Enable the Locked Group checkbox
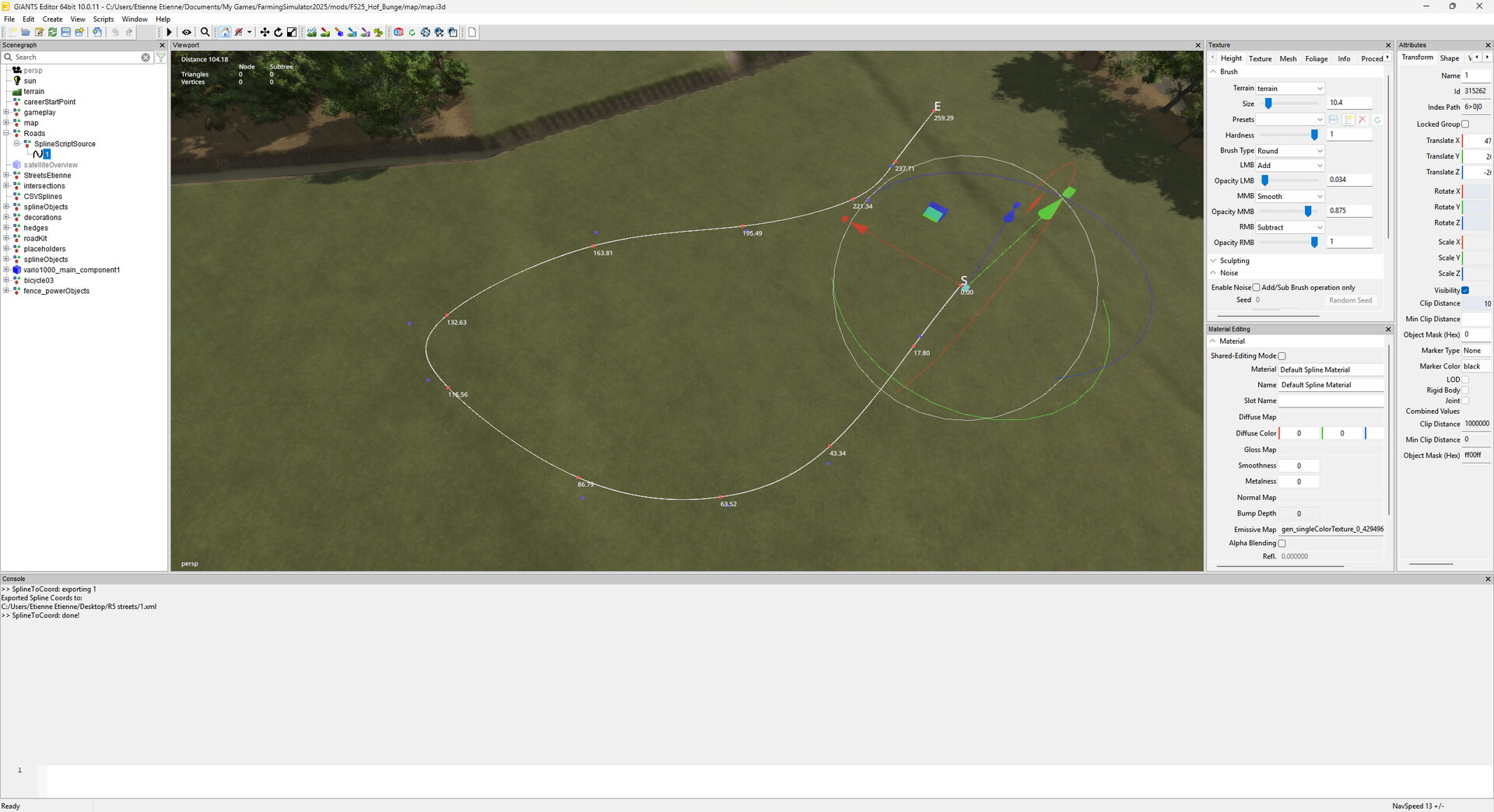This screenshot has width=1494, height=812. click(1465, 124)
